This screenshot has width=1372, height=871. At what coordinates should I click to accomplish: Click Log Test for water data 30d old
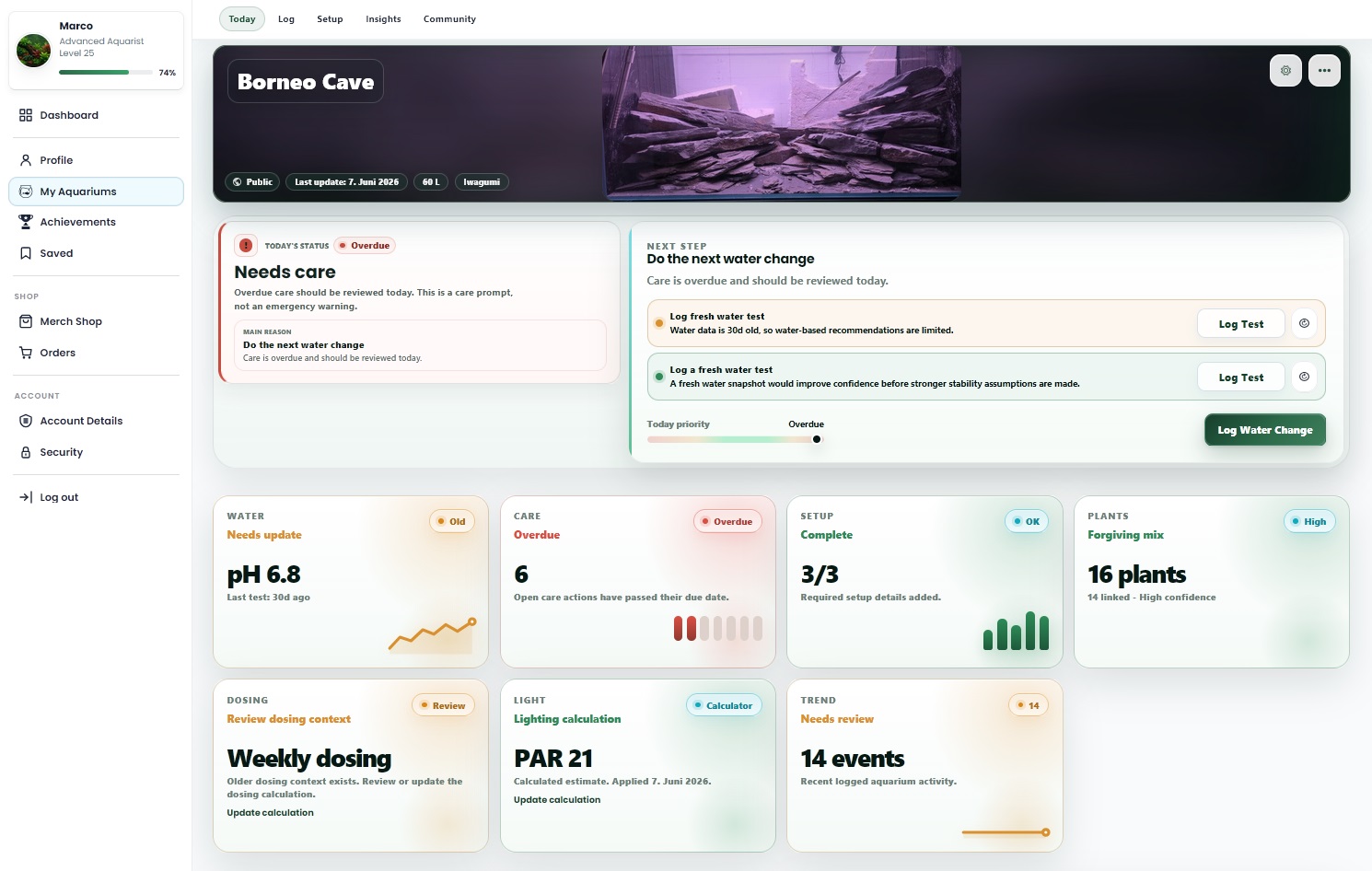[1240, 324]
